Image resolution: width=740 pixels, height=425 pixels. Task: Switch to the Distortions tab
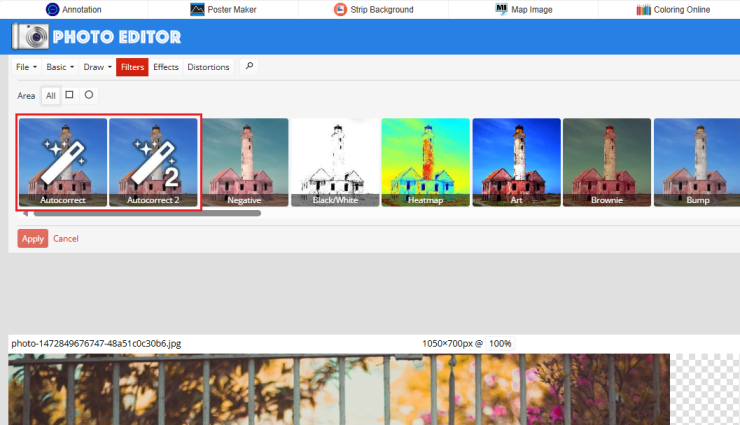(x=208, y=67)
